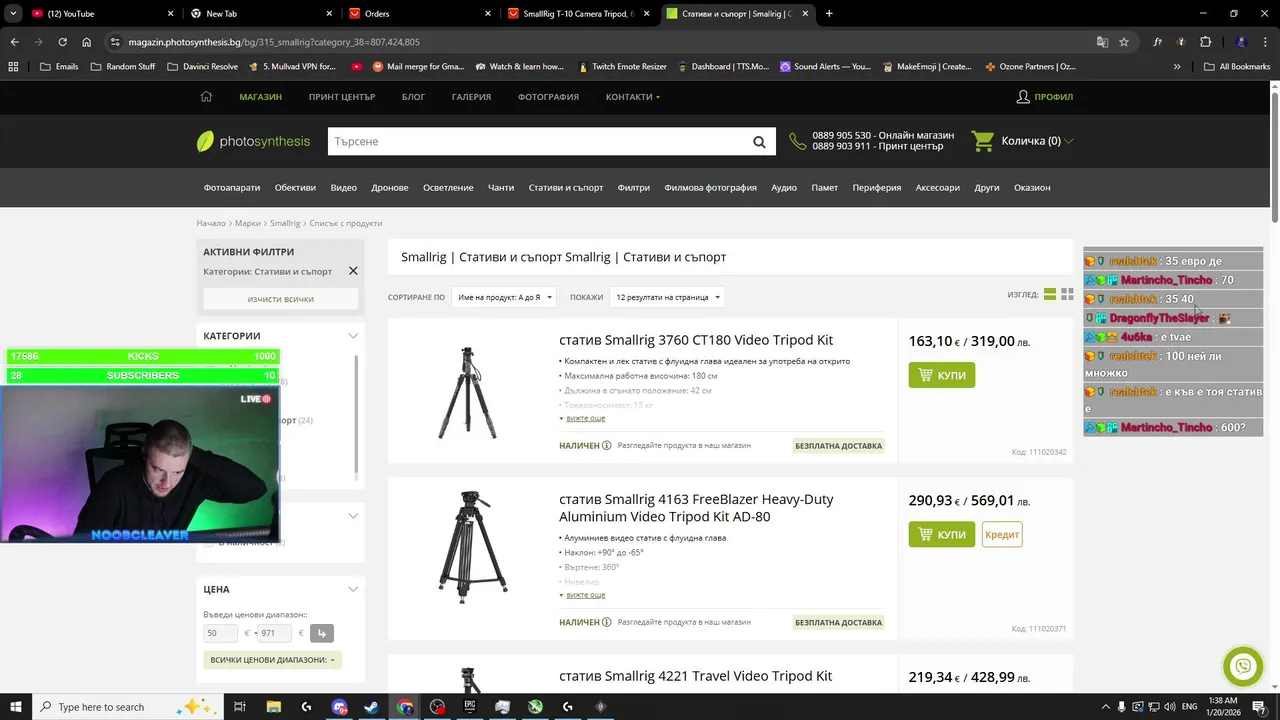
Task: Open the Дронове category menu
Action: (x=390, y=188)
